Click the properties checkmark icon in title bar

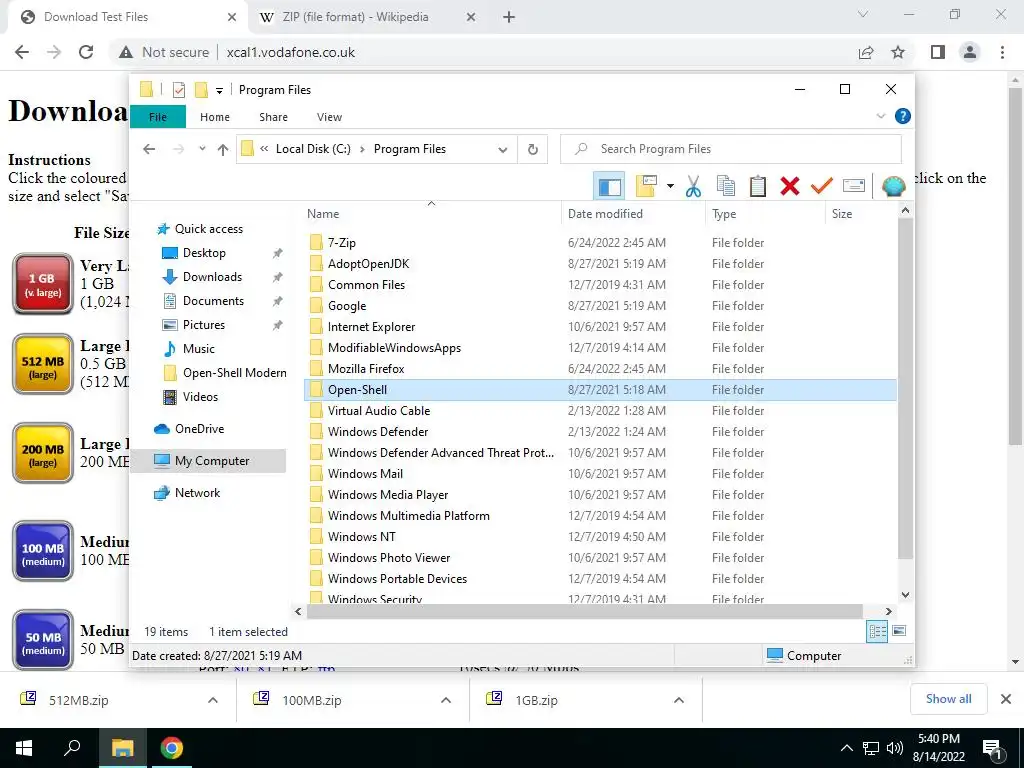178,90
